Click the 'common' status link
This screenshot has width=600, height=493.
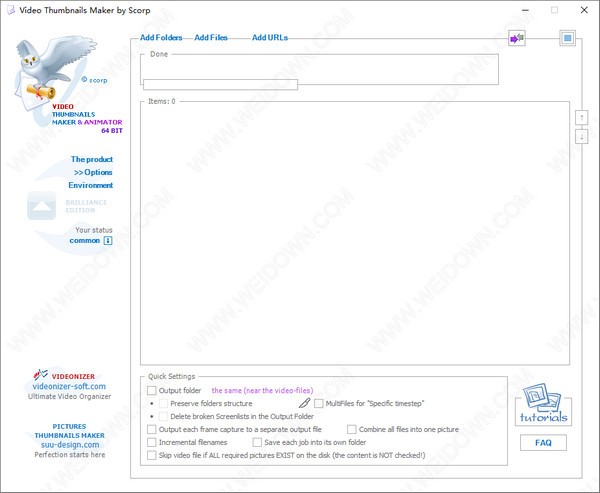tap(85, 240)
